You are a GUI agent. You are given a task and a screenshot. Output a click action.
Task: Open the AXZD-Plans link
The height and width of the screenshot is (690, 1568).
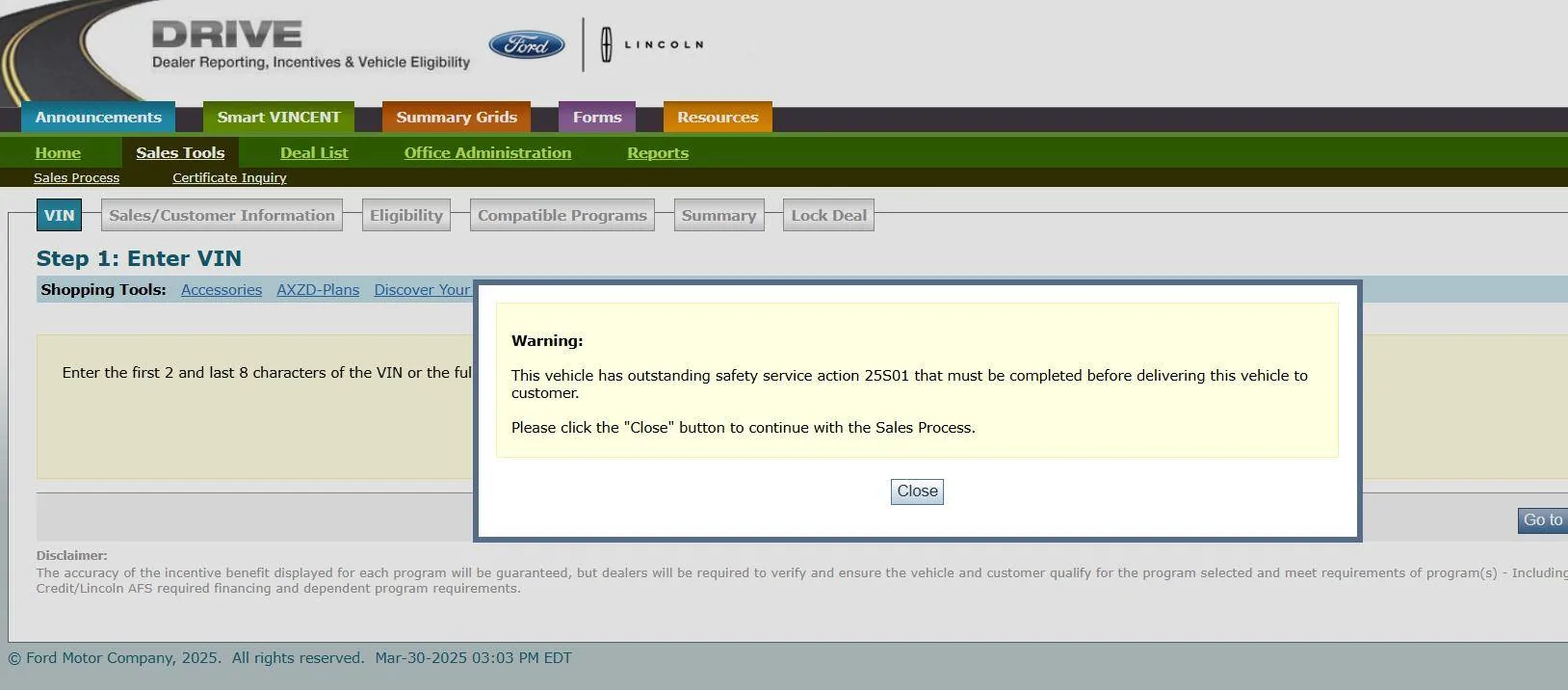pos(318,290)
